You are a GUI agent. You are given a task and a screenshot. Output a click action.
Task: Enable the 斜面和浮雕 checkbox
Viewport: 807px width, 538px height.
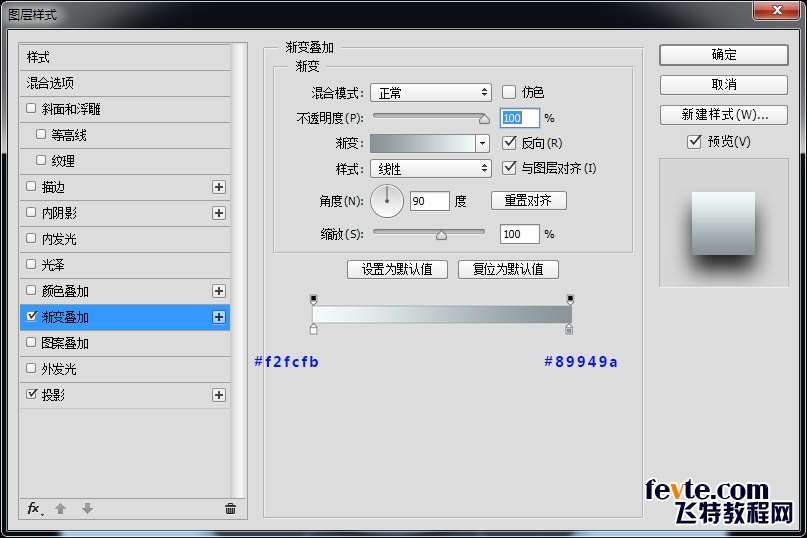coord(31,109)
